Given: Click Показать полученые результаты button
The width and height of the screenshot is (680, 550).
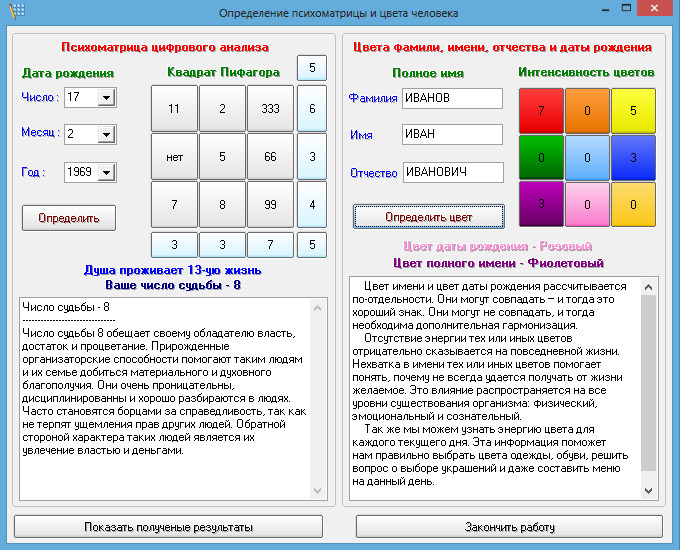Looking at the screenshot, I should coord(168,527).
